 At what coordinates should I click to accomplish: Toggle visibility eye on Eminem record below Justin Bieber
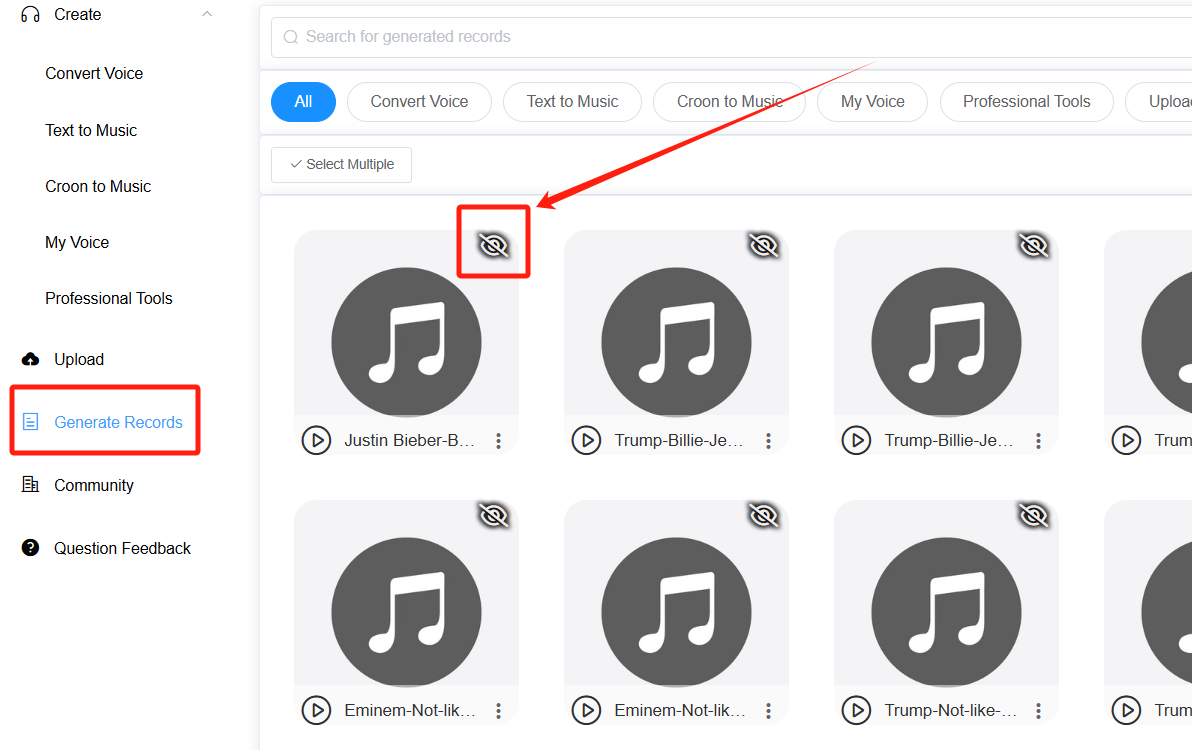(493, 515)
